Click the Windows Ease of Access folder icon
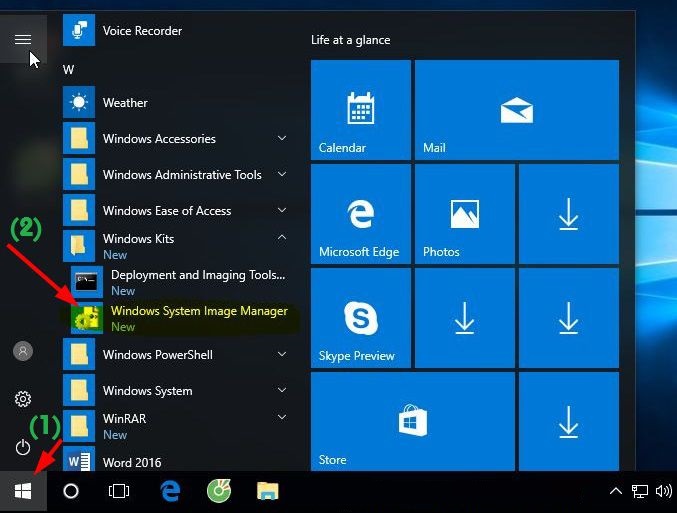This screenshot has width=677, height=513. tap(79, 210)
